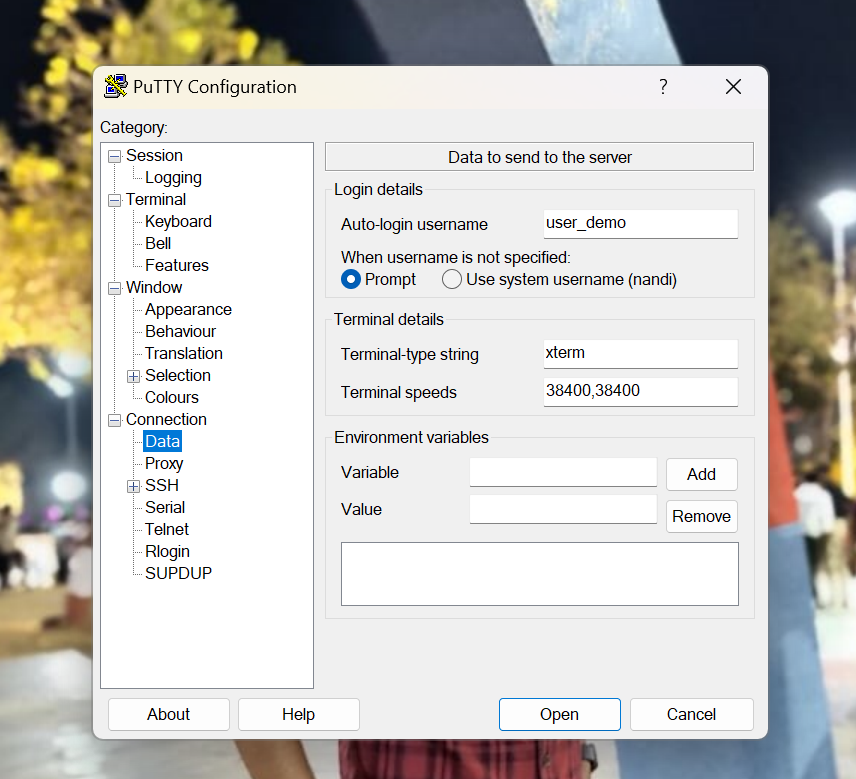Image resolution: width=856 pixels, height=779 pixels.
Task: Open the Rlogin settings
Action: point(167,551)
